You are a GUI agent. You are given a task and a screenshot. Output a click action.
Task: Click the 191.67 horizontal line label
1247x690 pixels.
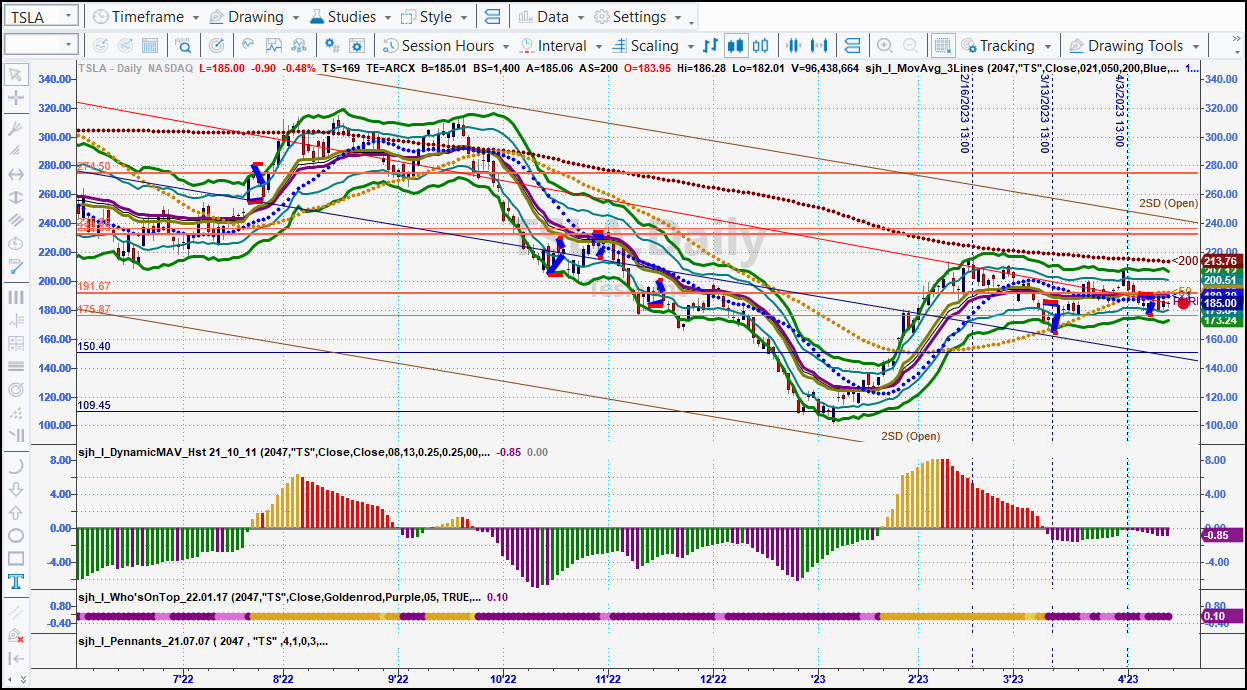pyautogui.click(x=93, y=286)
